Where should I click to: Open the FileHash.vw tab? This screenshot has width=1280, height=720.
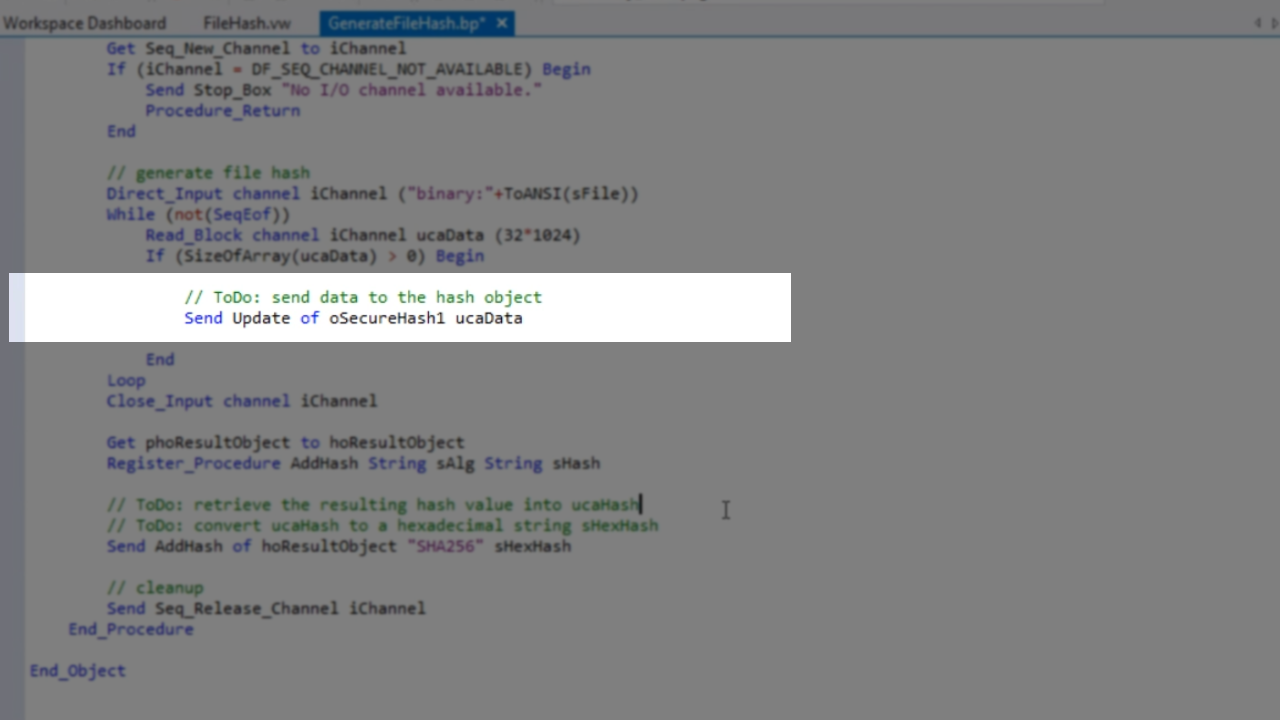[x=246, y=23]
